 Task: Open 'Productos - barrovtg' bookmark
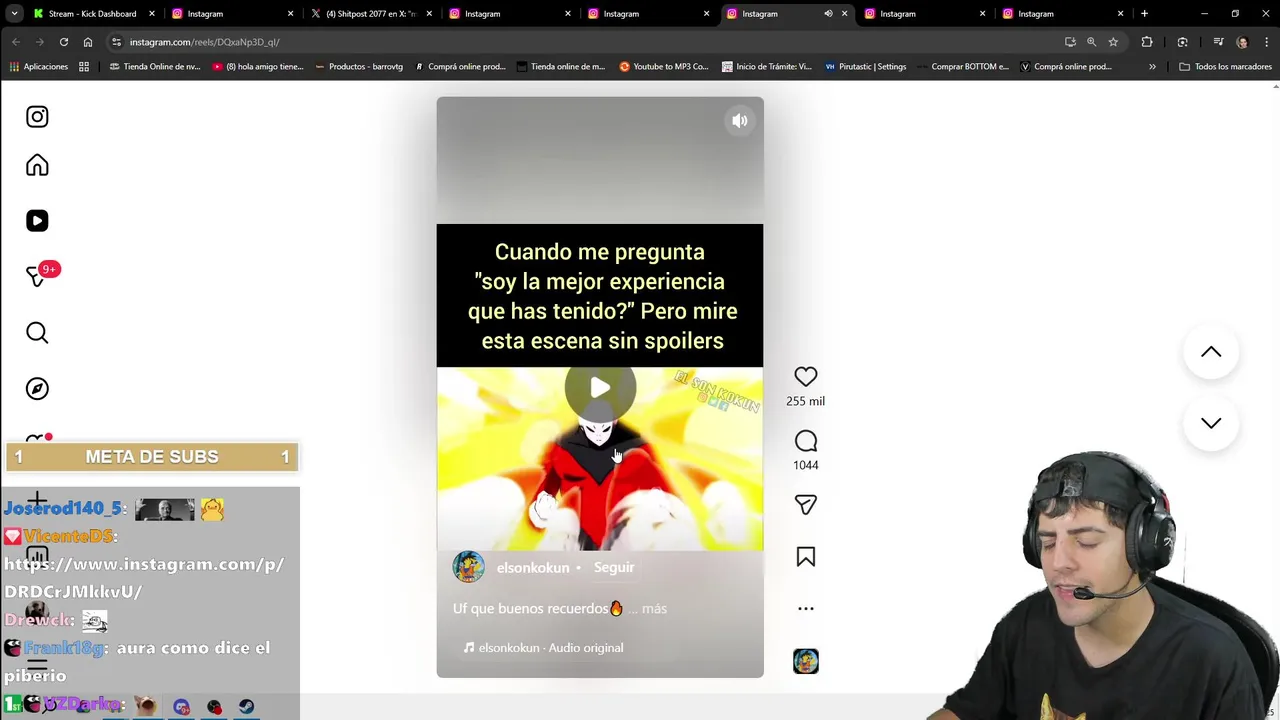[x=359, y=67]
